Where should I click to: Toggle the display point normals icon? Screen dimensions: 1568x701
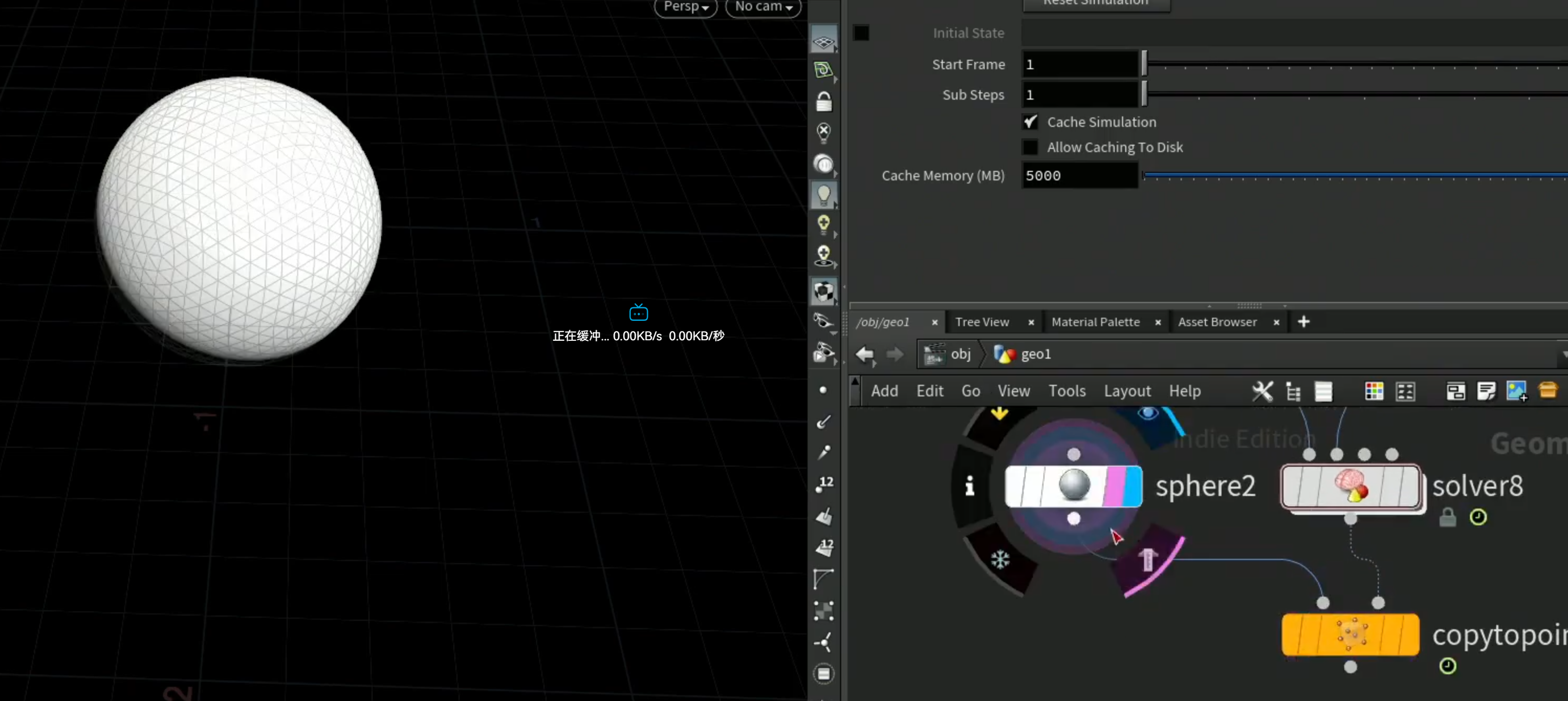[x=823, y=422]
